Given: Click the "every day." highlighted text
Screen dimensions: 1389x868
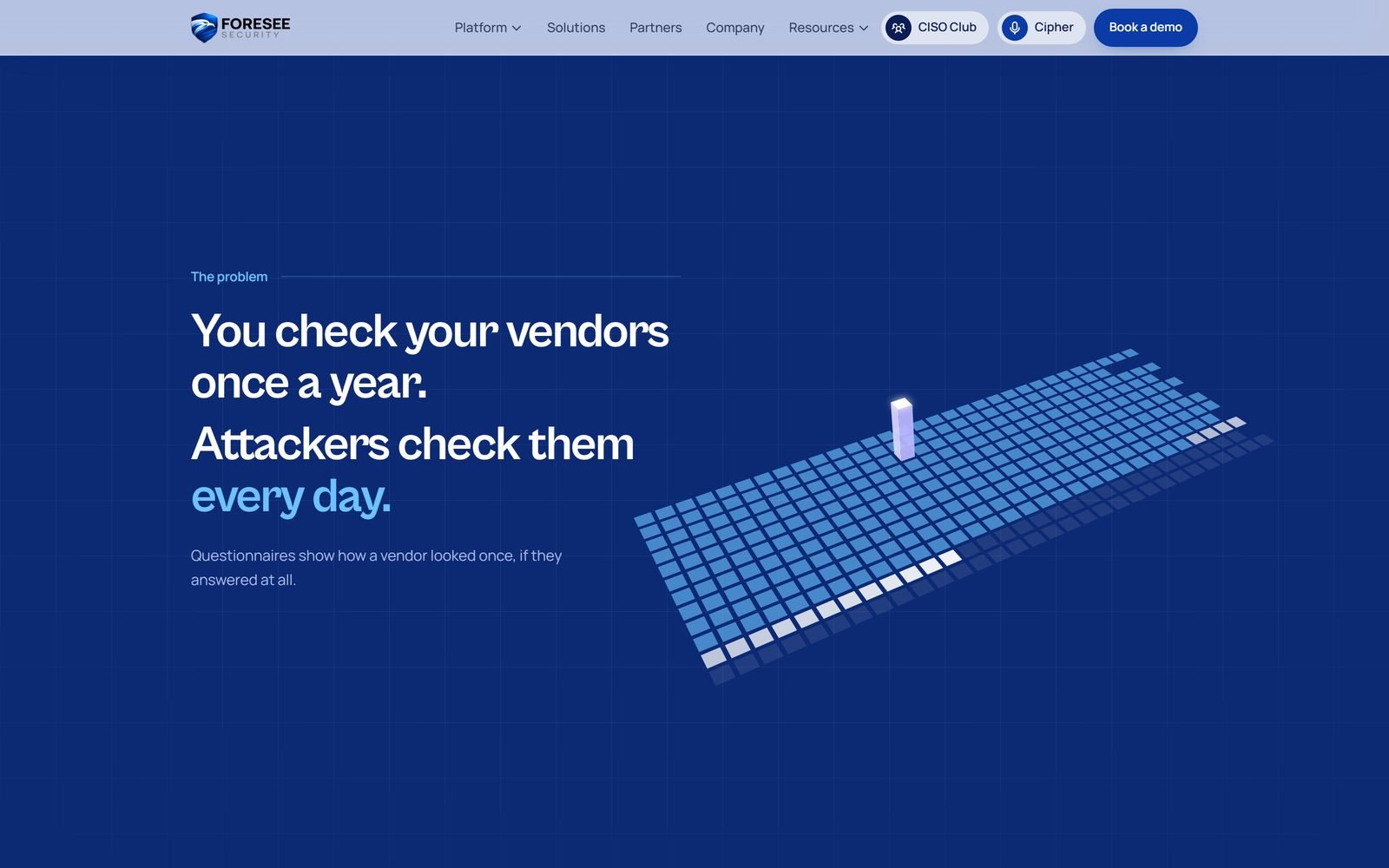Looking at the screenshot, I should [291, 496].
